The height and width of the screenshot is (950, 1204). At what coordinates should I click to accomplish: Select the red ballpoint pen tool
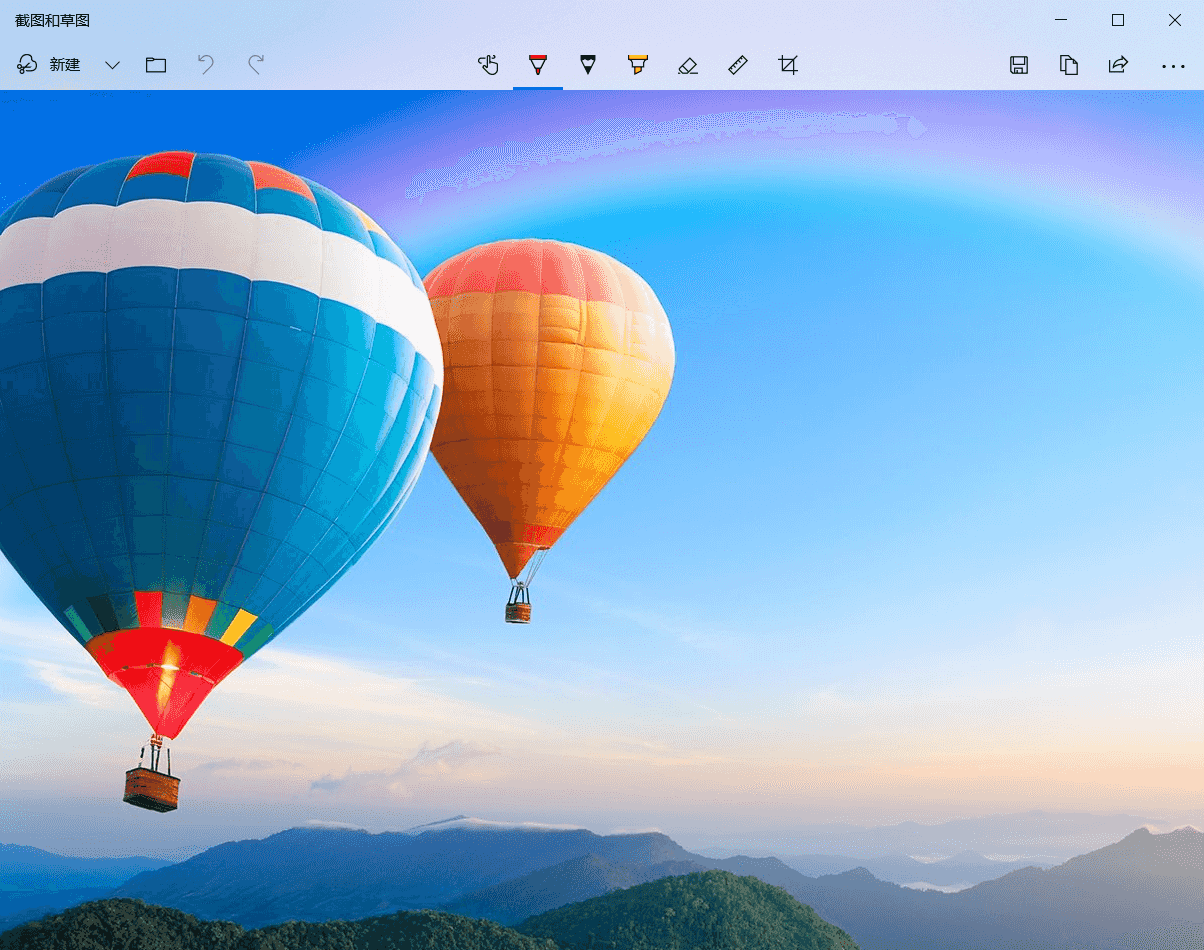click(x=538, y=66)
